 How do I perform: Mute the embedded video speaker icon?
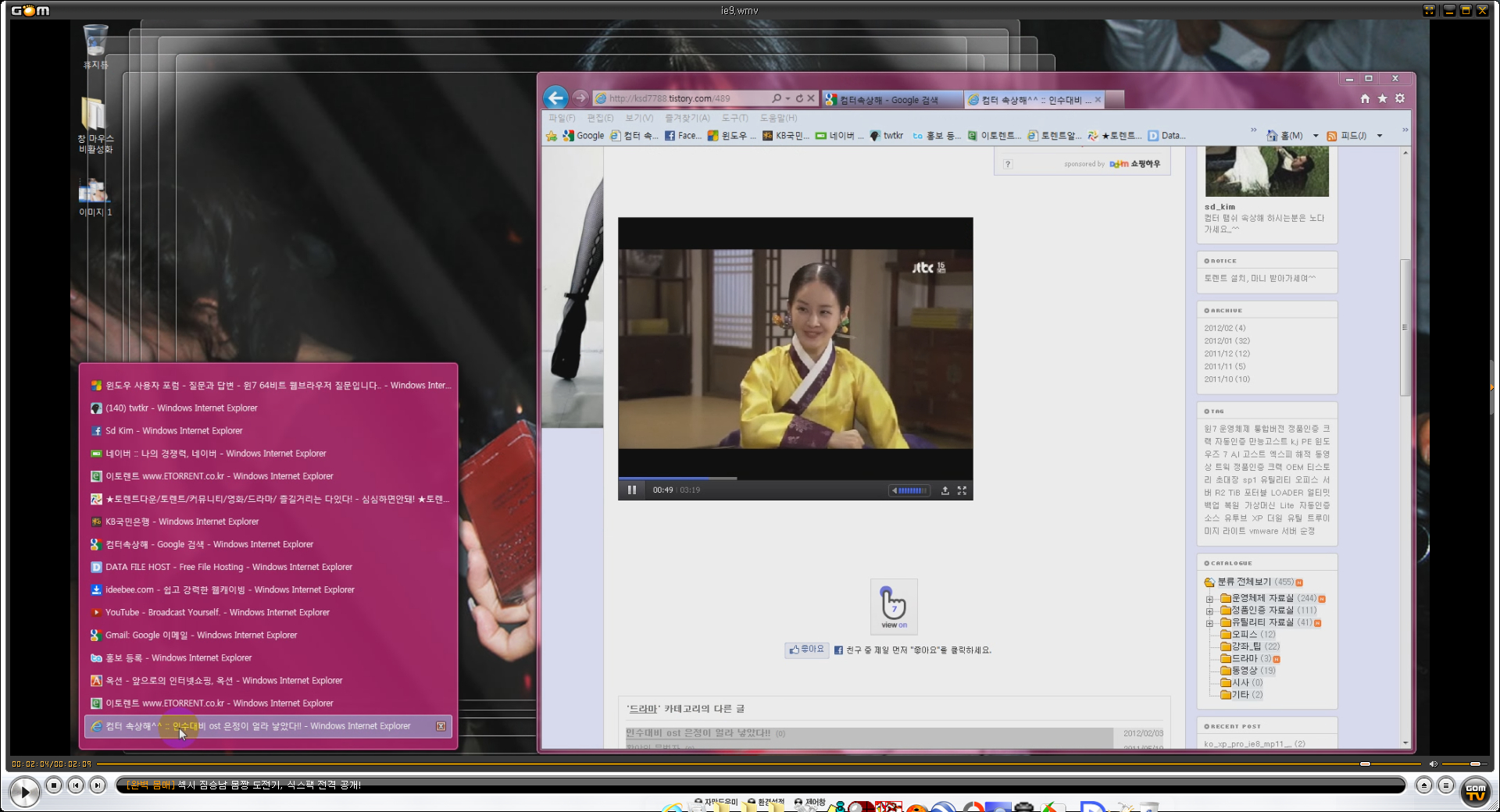click(895, 490)
